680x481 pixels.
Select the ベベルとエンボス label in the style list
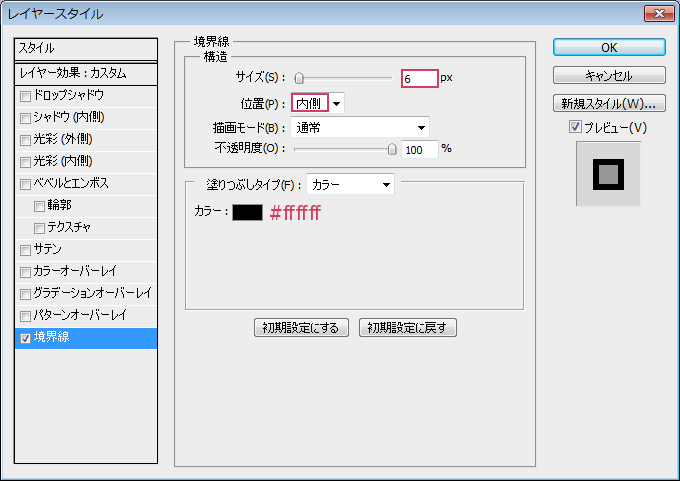(71, 183)
